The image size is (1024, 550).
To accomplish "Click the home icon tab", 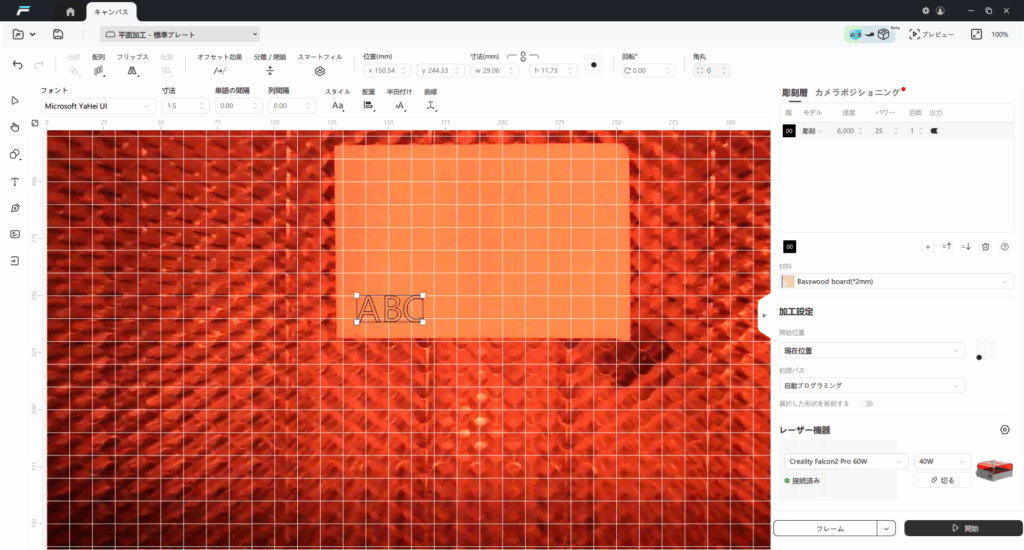I will (x=71, y=11).
